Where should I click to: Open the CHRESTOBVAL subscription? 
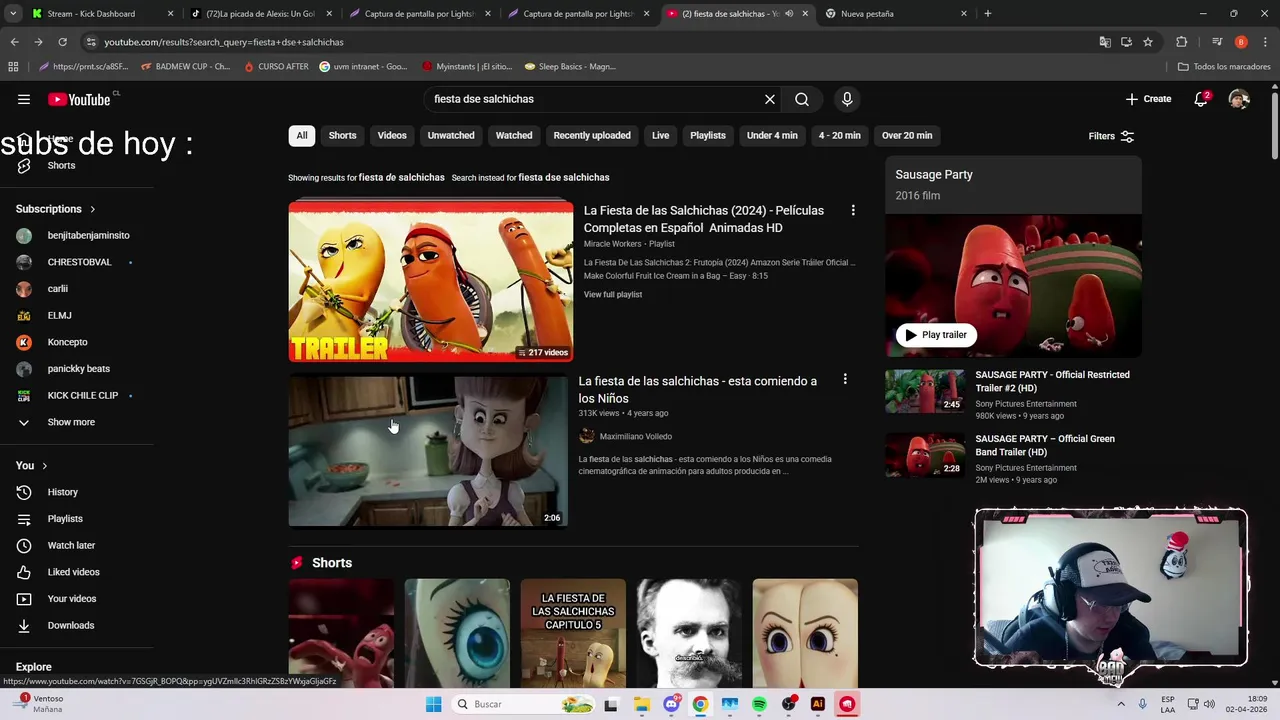pyautogui.click(x=80, y=262)
